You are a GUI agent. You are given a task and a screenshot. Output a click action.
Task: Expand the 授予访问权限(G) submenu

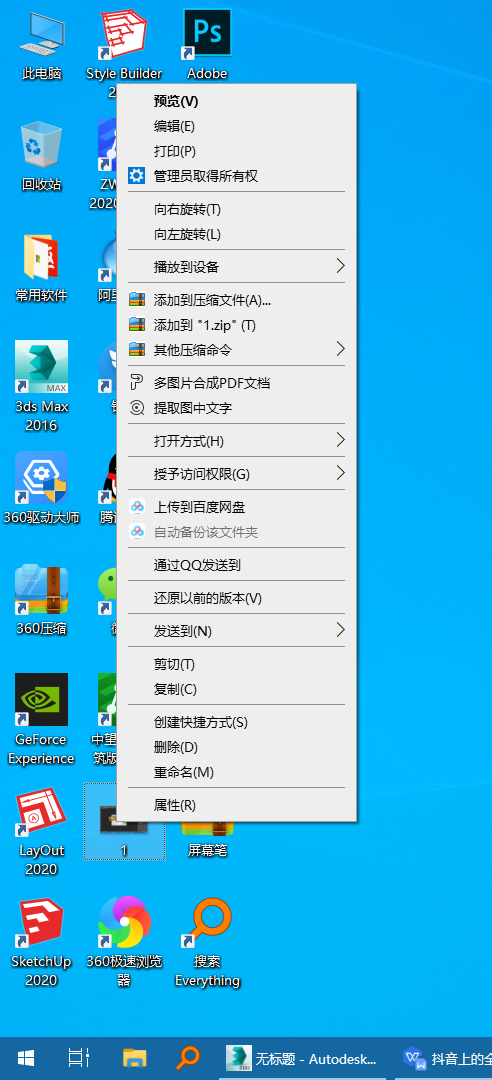click(x=236, y=474)
